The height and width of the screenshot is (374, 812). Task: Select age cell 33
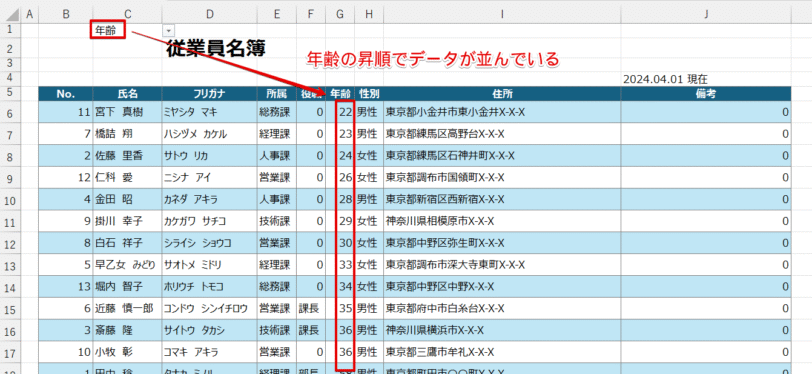point(341,265)
